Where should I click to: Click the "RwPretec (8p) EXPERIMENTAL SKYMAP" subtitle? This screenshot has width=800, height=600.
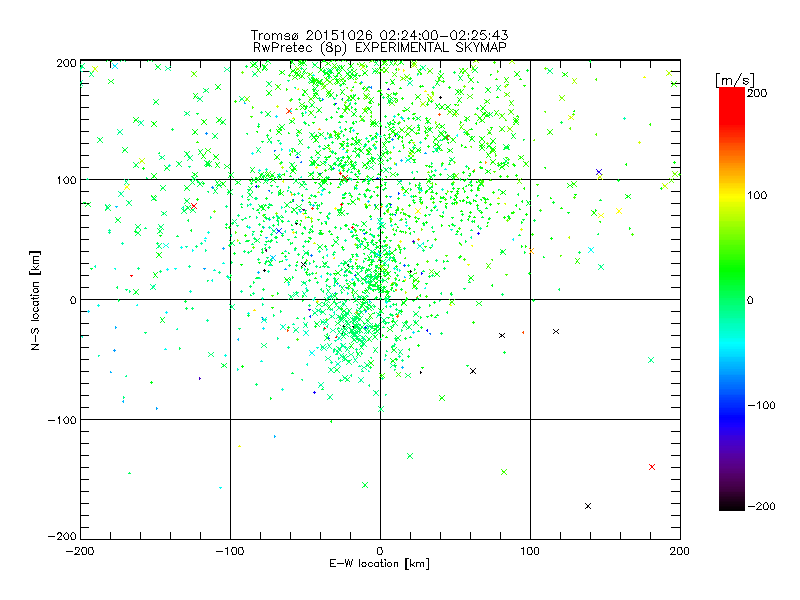380,47
